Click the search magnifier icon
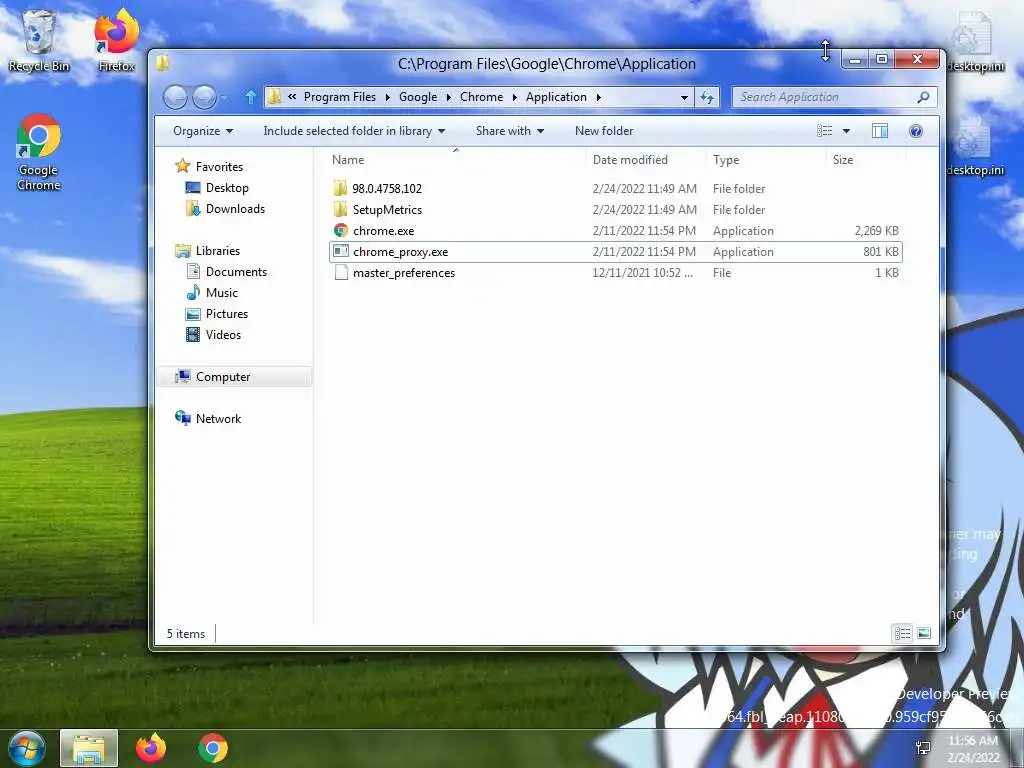The height and width of the screenshot is (768, 1024). (x=923, y=97)
